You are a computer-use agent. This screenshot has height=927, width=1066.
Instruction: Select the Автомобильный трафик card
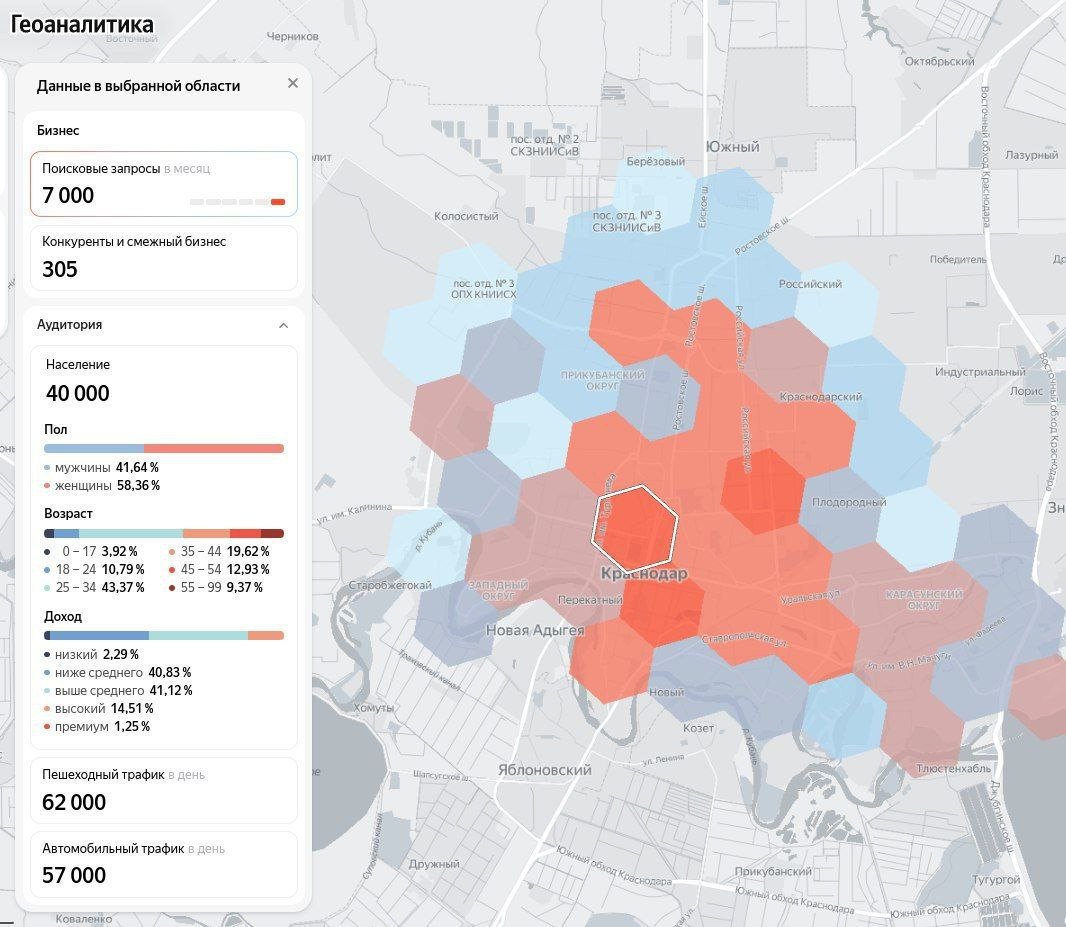164,864
